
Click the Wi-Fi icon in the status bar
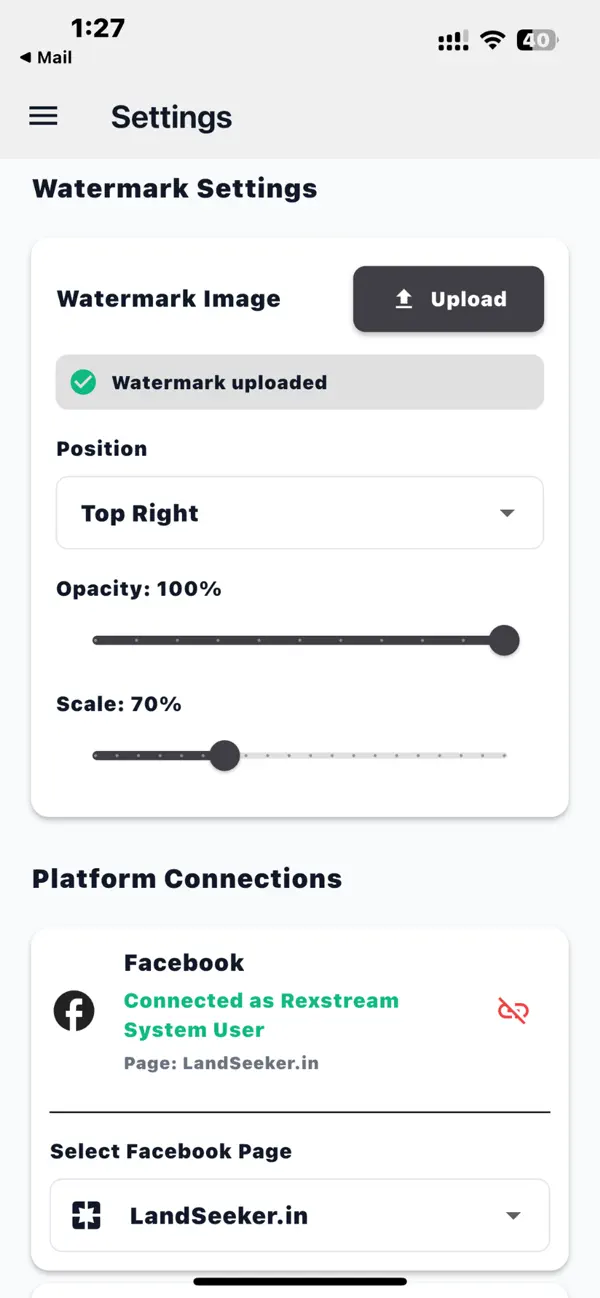pyautogui.click(x=492, y=40)
